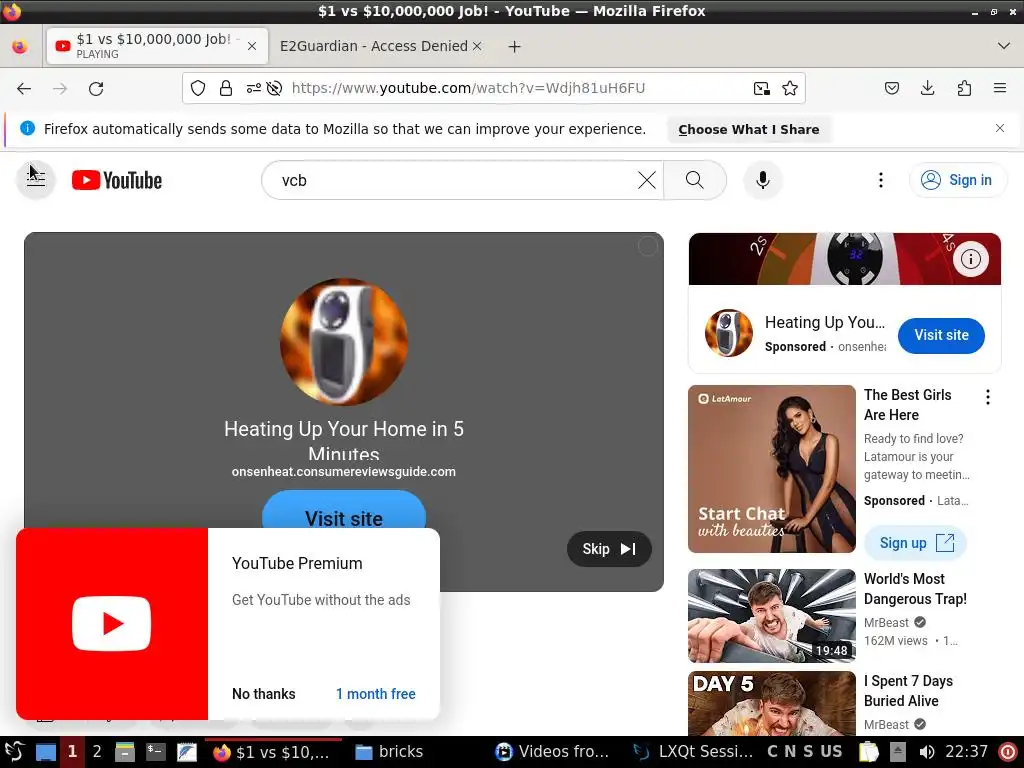Dismiss the Mozilla data notification bar
This screenshot has width=1024, height=768.
click(1000, 128)
